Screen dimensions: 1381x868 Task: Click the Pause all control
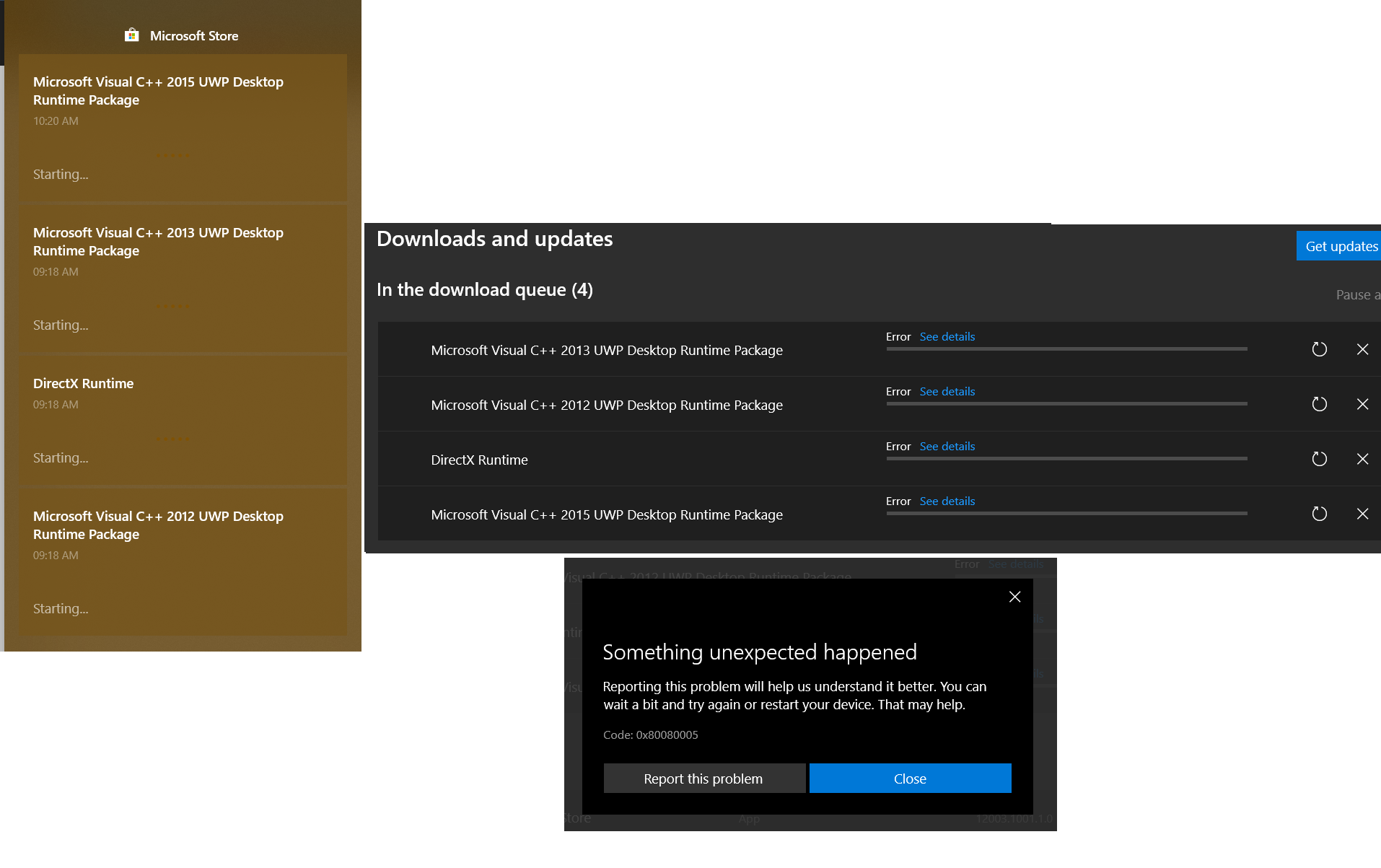tap(1358, 294)
